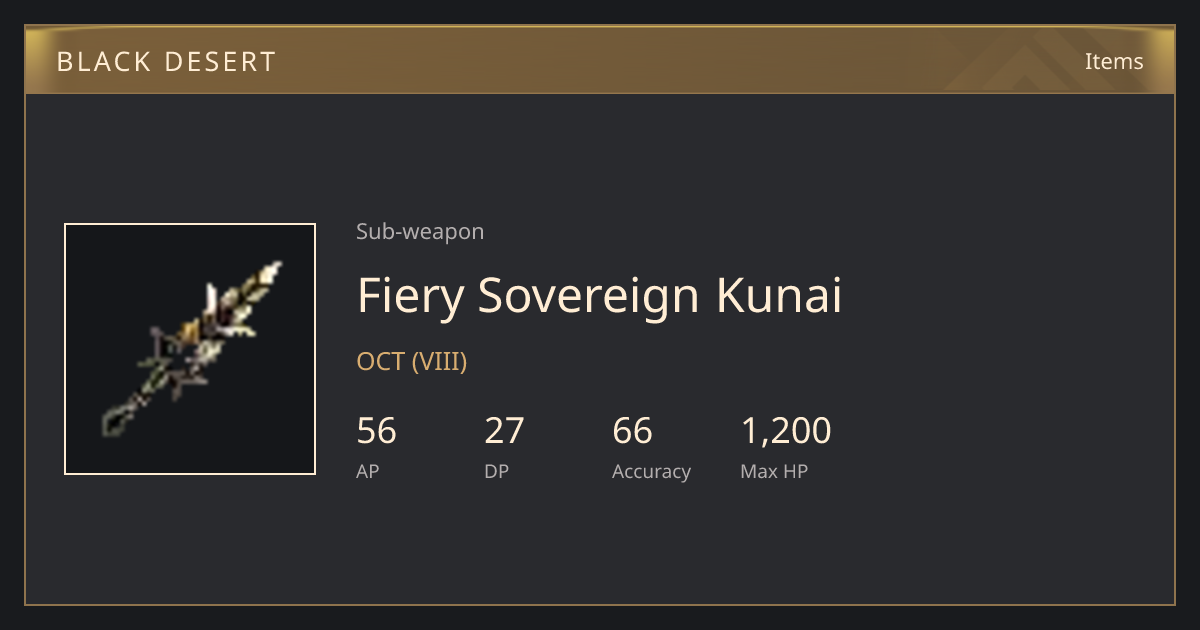Image resolution: width=1200 pixels, height=630 pixels.
Task: Select the OCT (VIII) enhancement level text
Action: [x=412, y=362]
